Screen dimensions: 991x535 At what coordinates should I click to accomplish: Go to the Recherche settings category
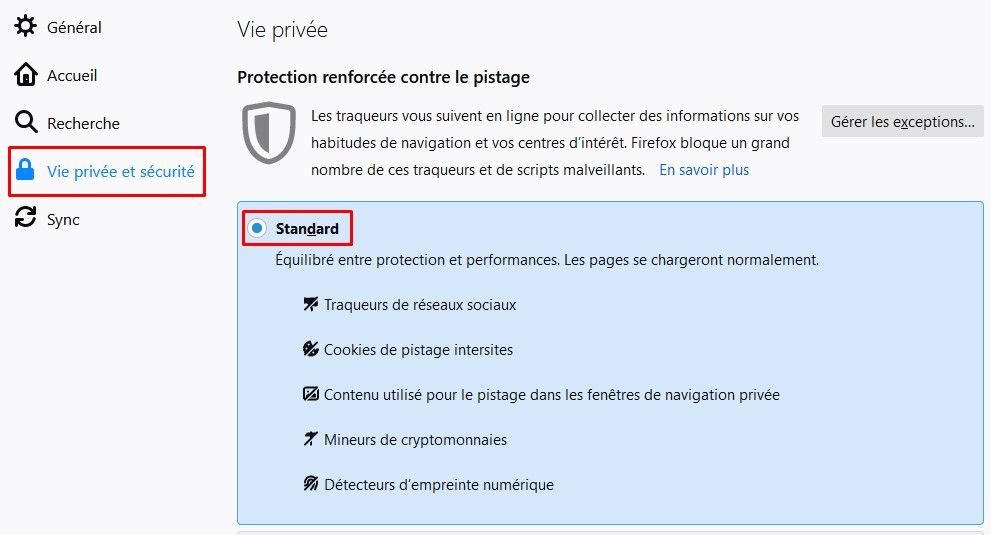[83, 123]
